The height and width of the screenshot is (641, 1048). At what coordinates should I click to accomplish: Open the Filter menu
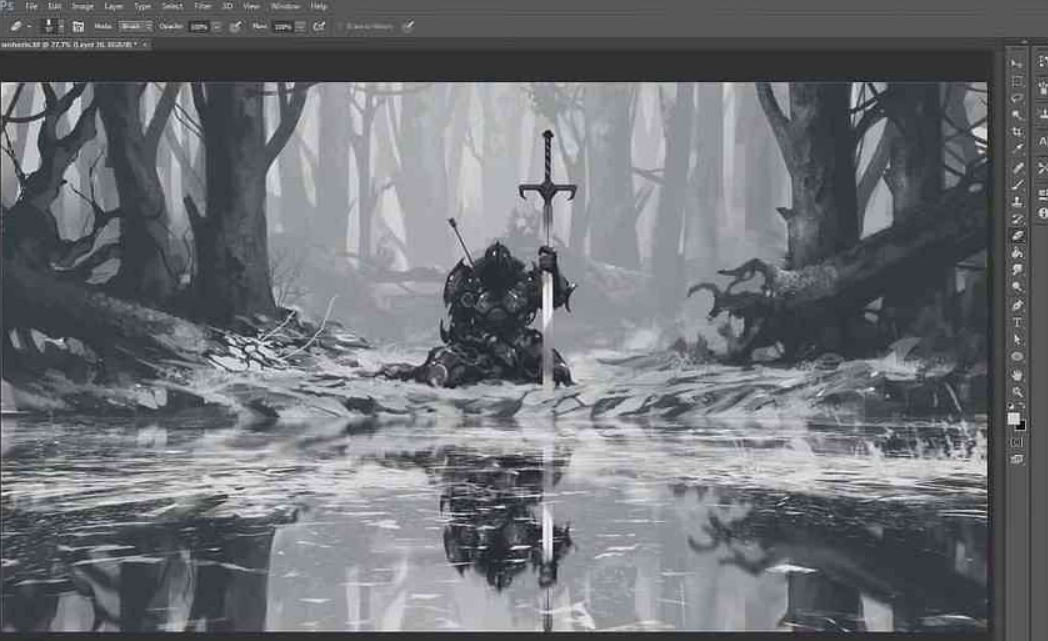point(203,6)
